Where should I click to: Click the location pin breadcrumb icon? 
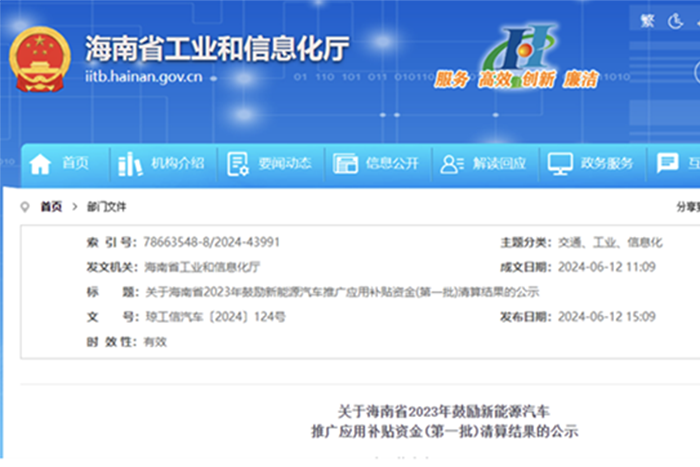click(x=25, y=207)
